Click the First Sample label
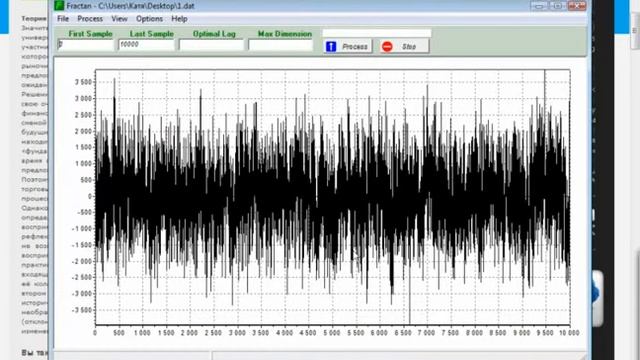Viewport: 640px width, 360px height. (x=90, y=34)
